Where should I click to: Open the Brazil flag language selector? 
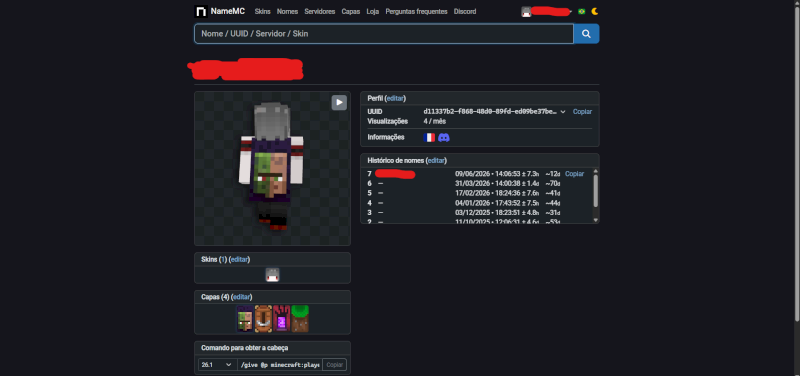click(x=582, y=11)
